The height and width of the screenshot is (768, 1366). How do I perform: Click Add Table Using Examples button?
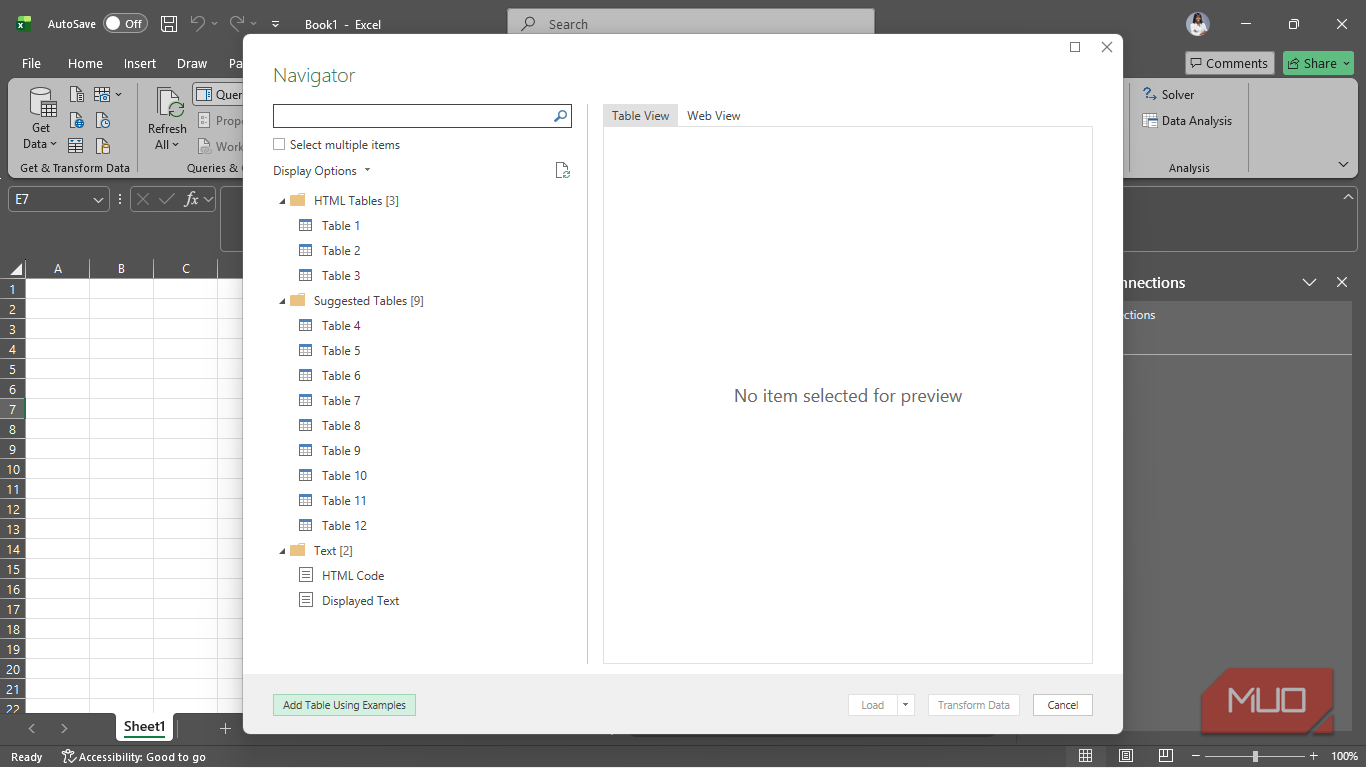344,705
